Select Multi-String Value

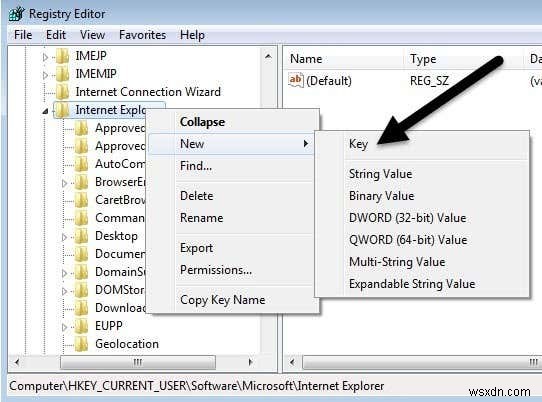(422, 262)
